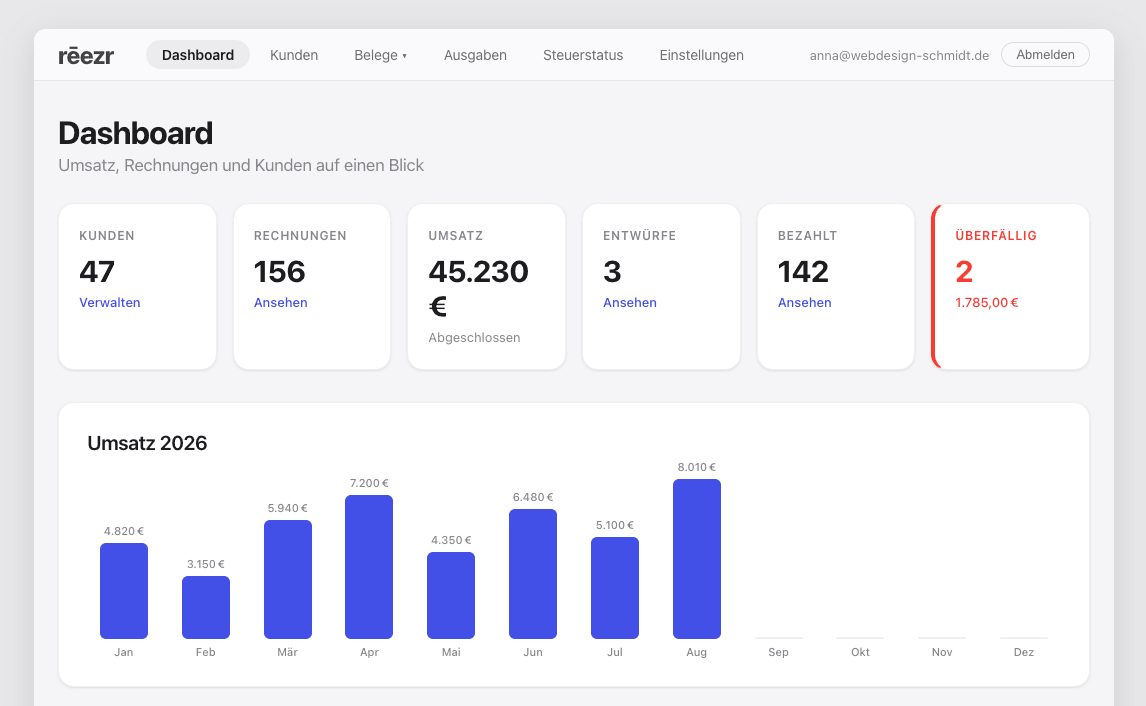This screenshot has width=1146, height=706.
Task: Click the Abgeschlossen label in Umsatz card
Action: tap(474, 338)
